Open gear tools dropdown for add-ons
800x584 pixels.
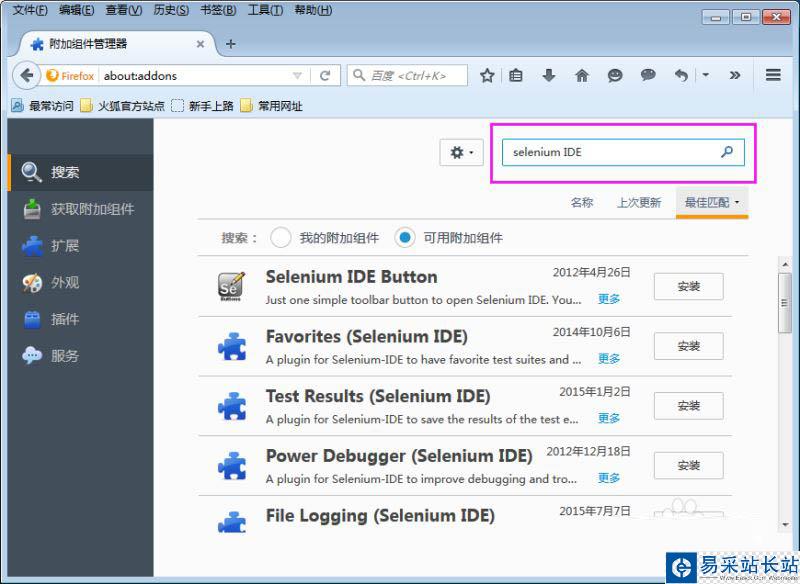462,152
